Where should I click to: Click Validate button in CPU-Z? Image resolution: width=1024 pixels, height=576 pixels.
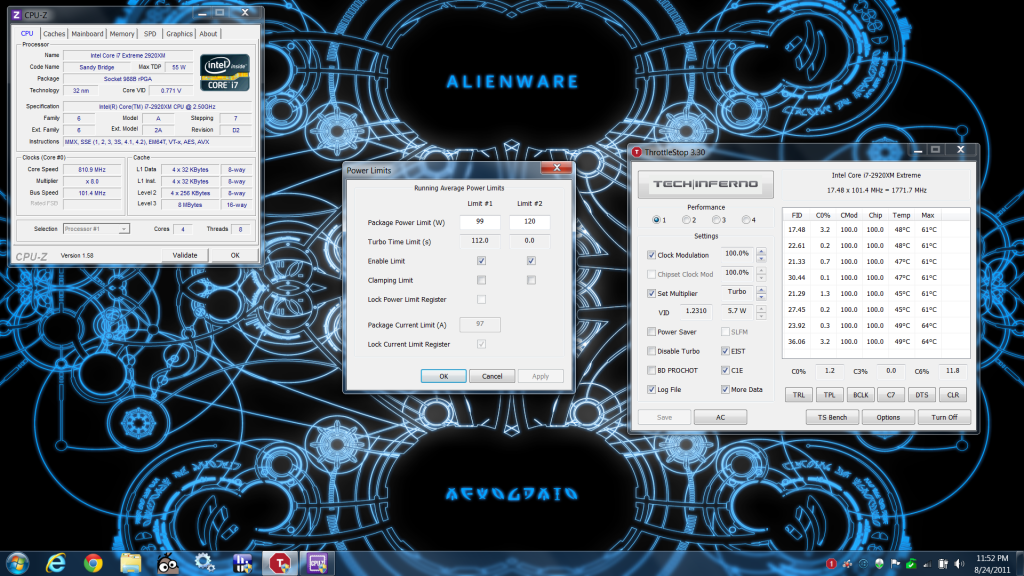(x=185, y=255)
